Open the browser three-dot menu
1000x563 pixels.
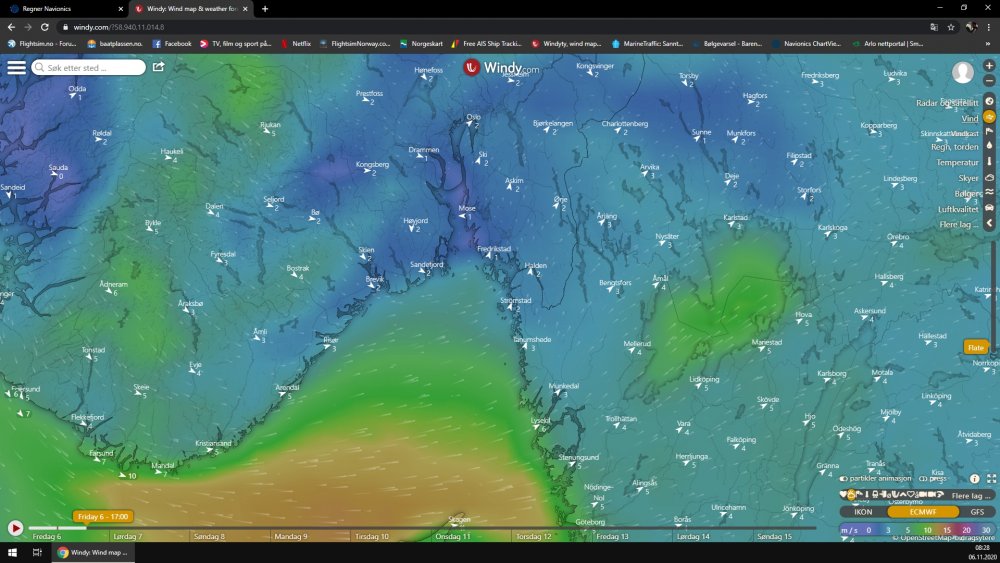pos(989,27)
